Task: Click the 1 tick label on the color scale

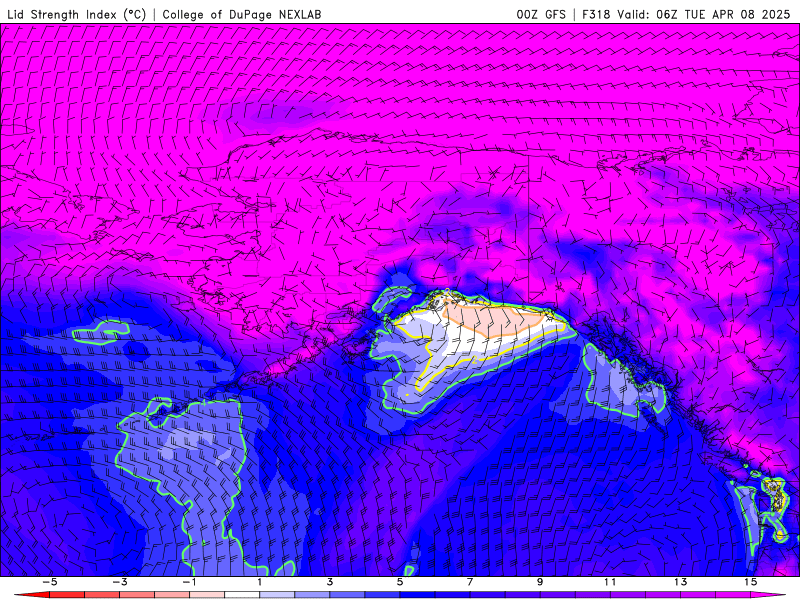Action: 260,582
